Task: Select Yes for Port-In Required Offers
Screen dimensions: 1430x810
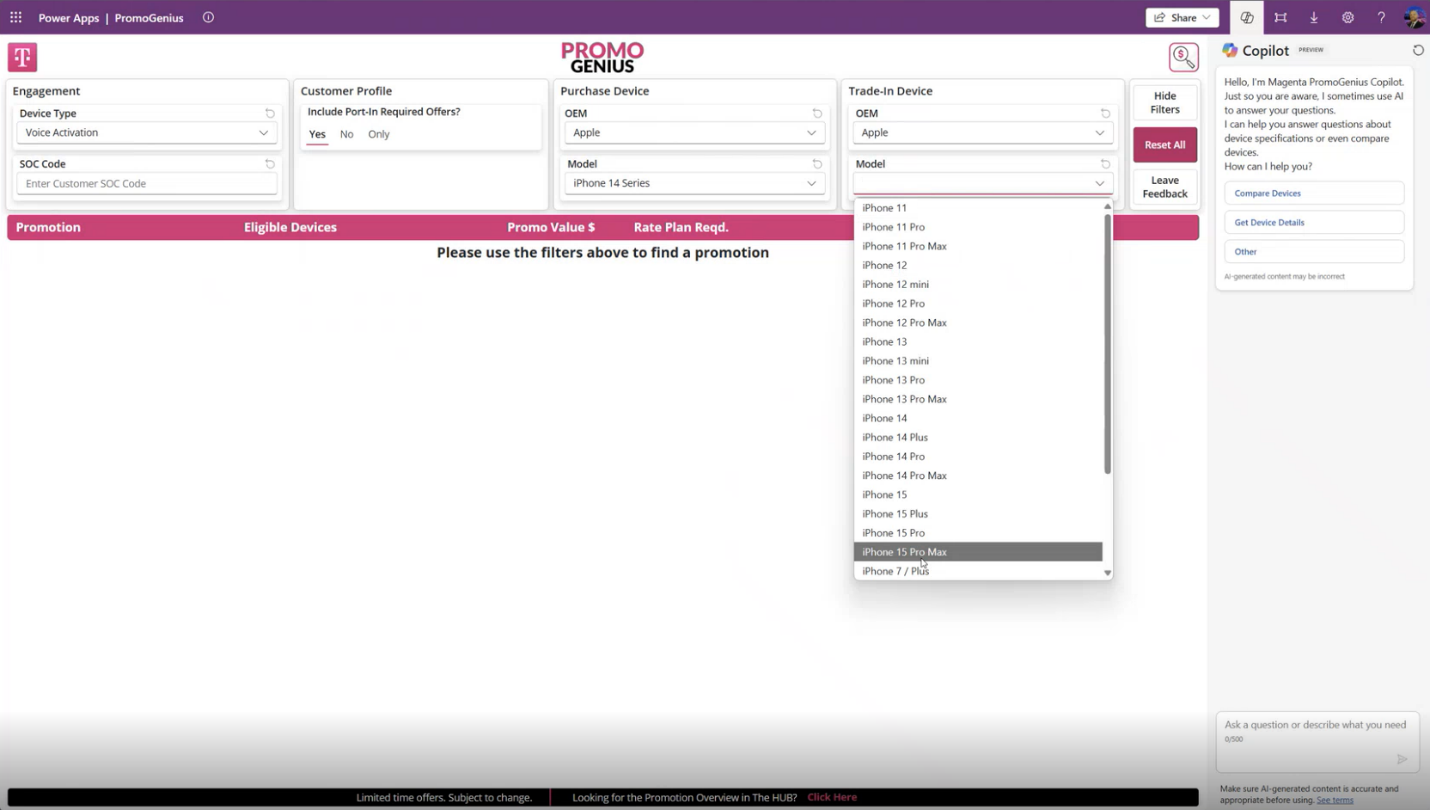Action: (317, 134)
